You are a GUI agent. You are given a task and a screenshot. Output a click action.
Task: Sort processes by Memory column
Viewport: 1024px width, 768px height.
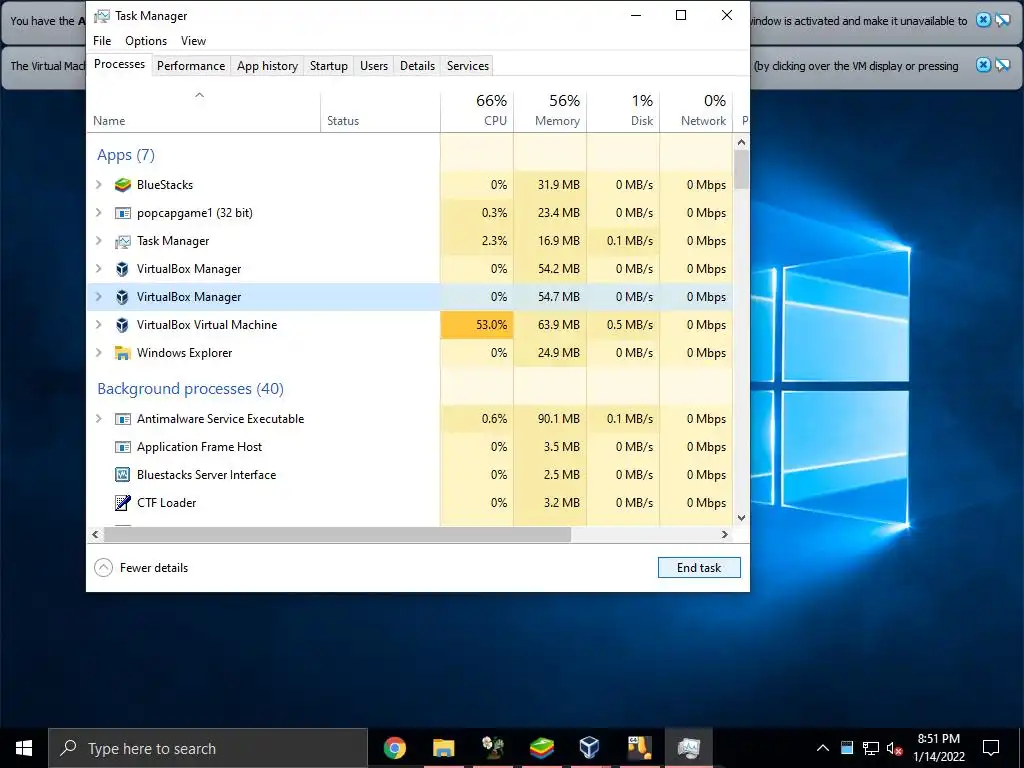click(x=551, y=110)
